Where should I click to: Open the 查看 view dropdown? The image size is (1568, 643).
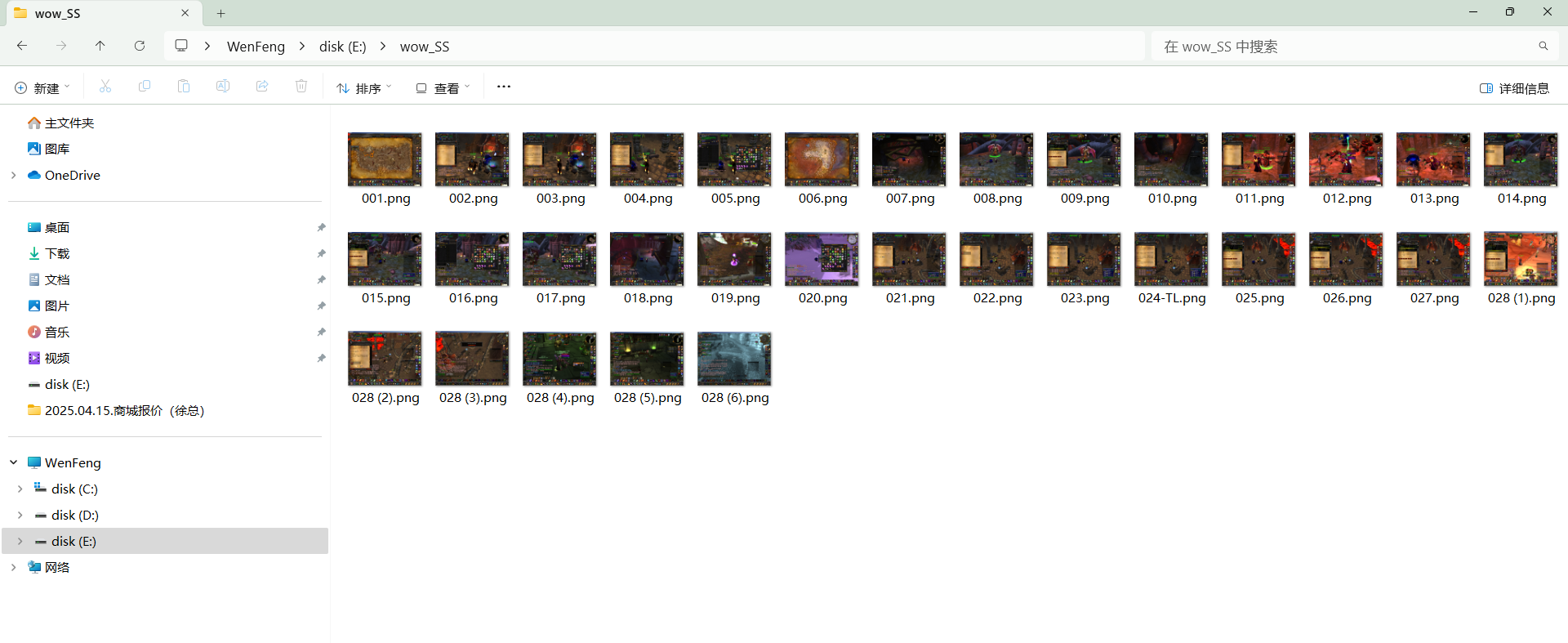click(443, 87)
